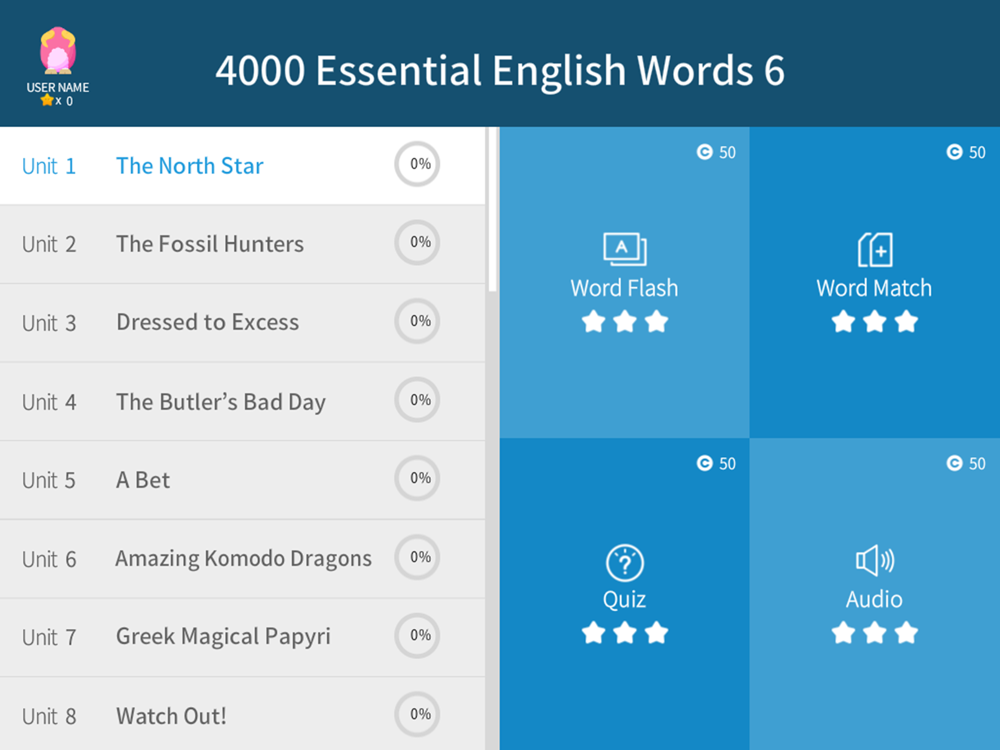Click the pink user avatar icon

click(x=58, y=52)
